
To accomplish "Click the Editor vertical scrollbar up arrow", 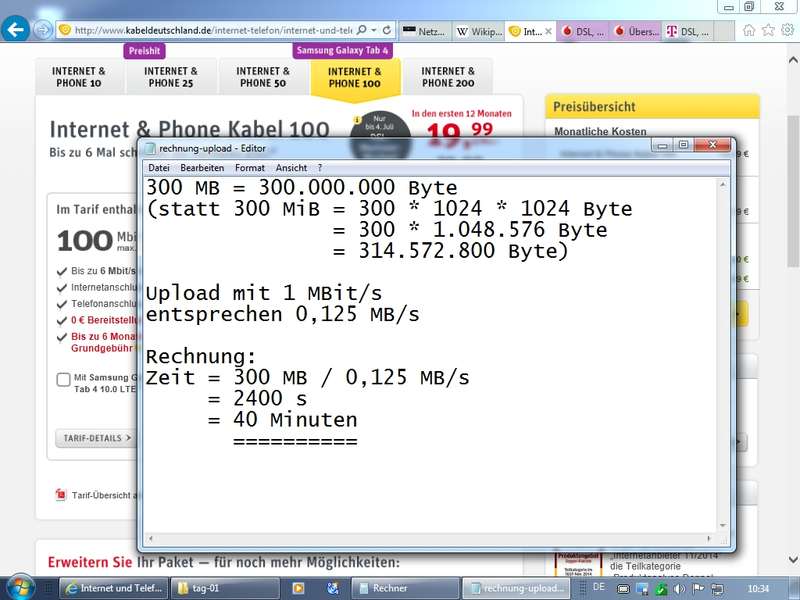I will [723, 184].
